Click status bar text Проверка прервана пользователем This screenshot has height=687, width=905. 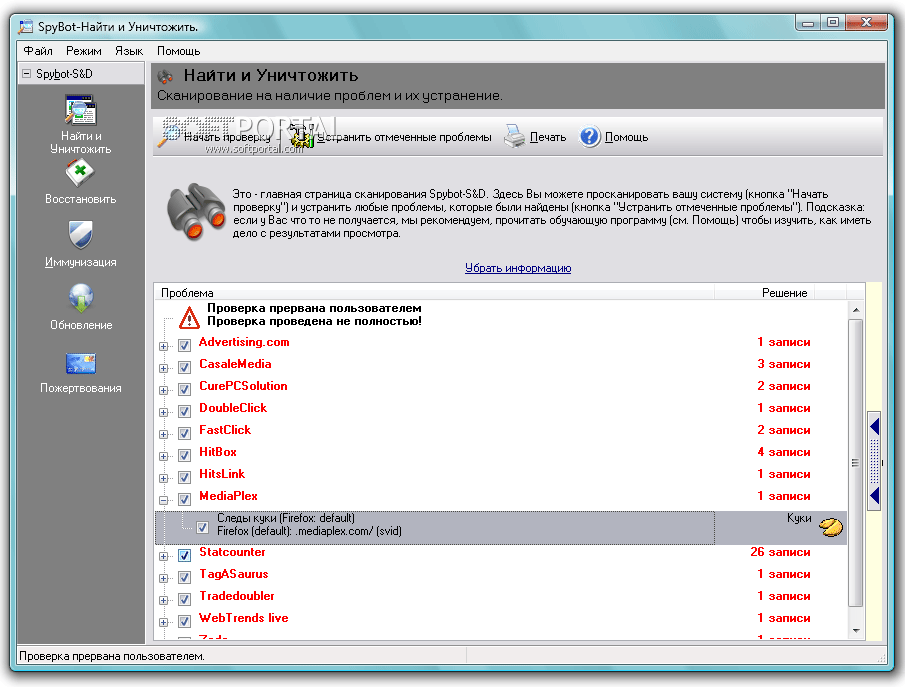tap(112, 656)
